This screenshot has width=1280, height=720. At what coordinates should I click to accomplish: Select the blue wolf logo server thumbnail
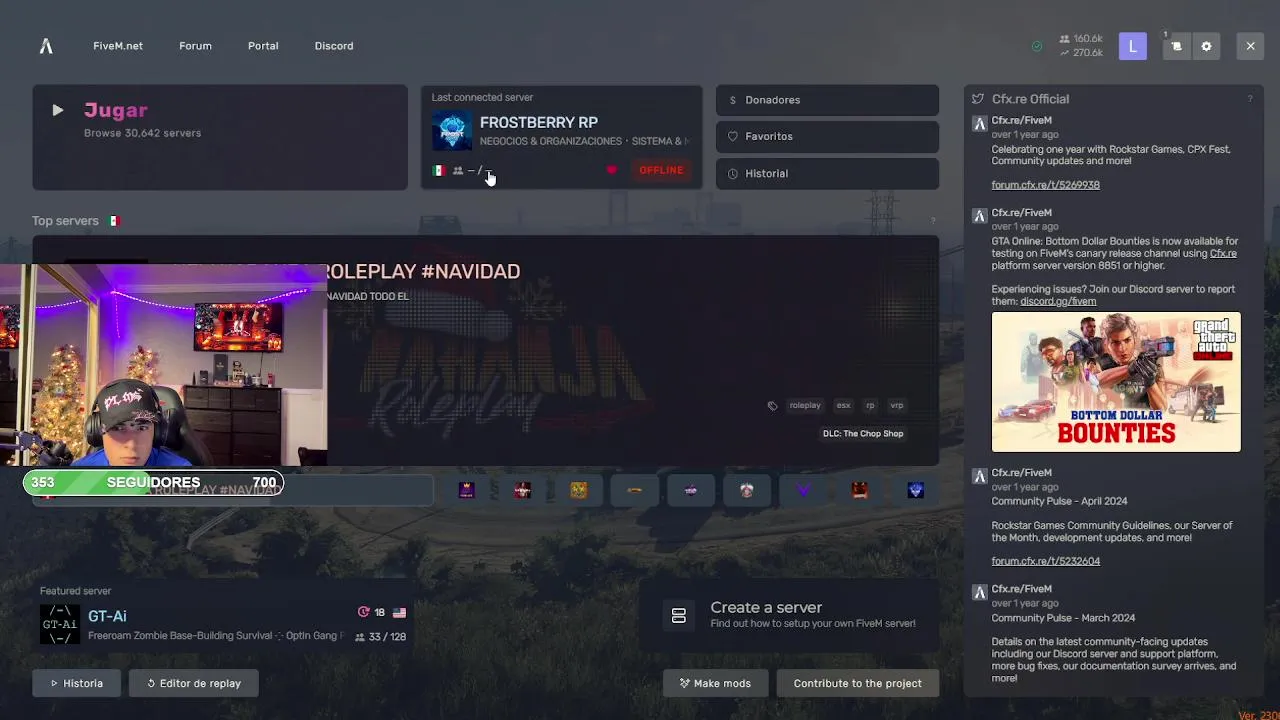pos(915,490)
